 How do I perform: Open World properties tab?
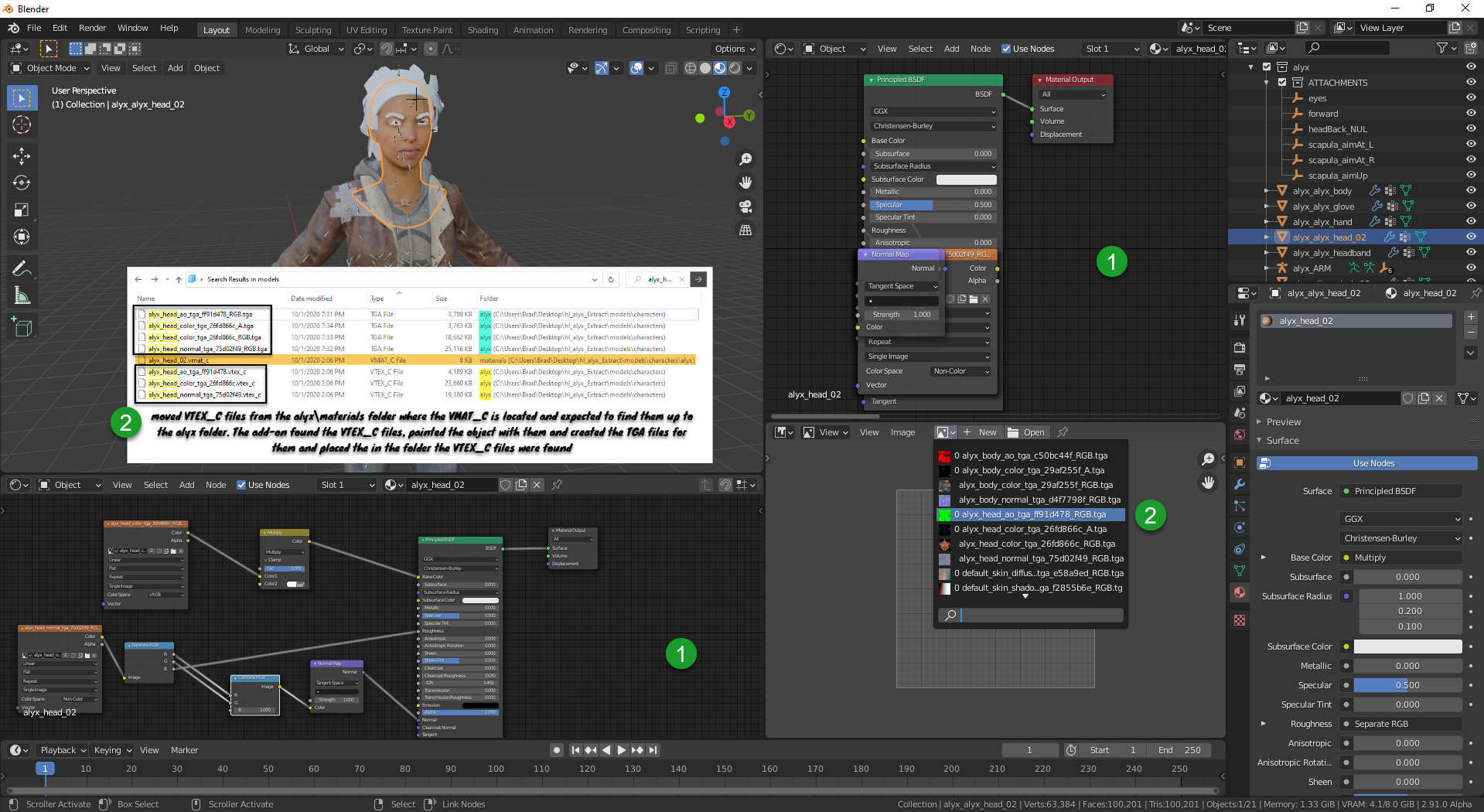[1240, 435]
